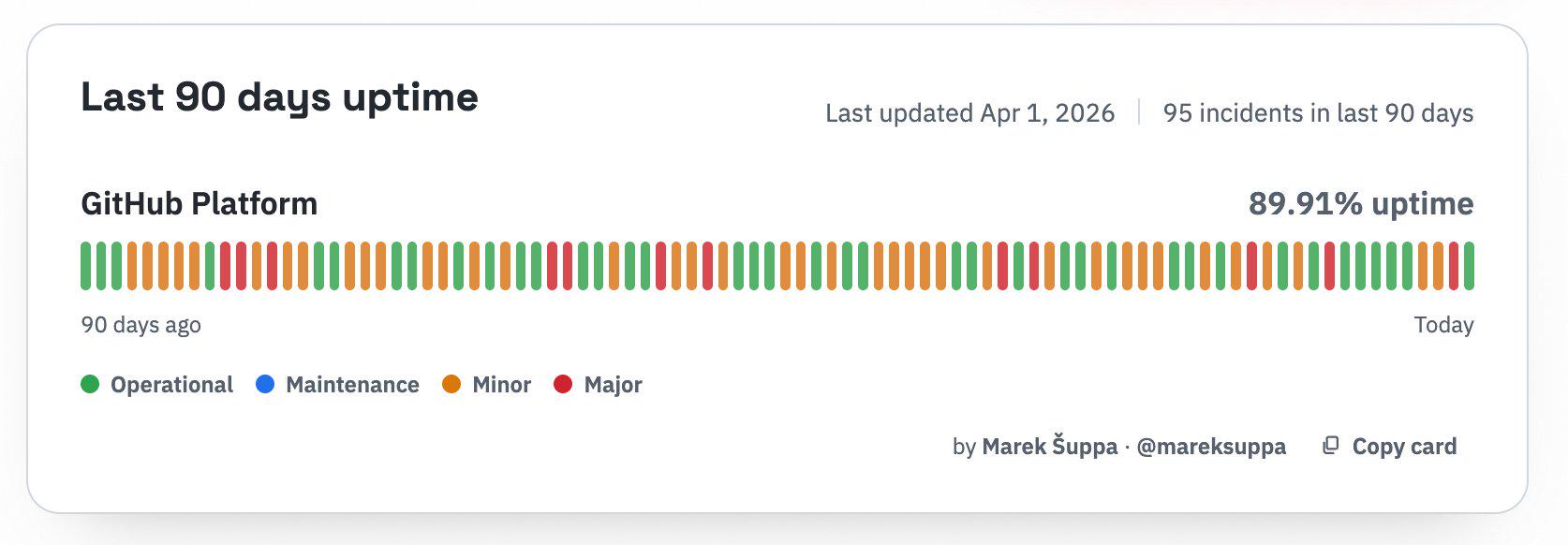Click the 89.91% uptime figure
Viewport: 1568px width, 545px height.
[x=1360, y=203]
